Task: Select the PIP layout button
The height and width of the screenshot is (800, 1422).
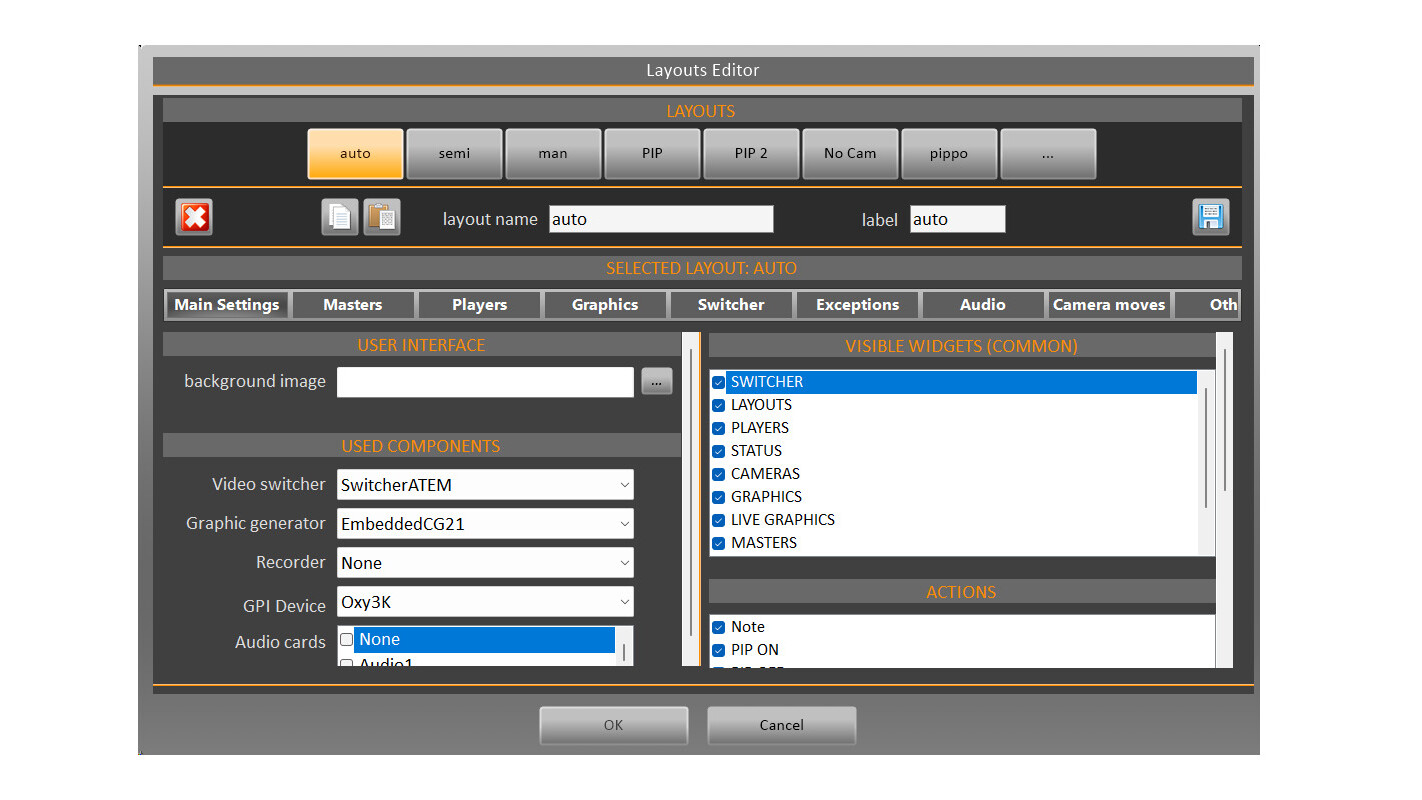Action: 652,154
